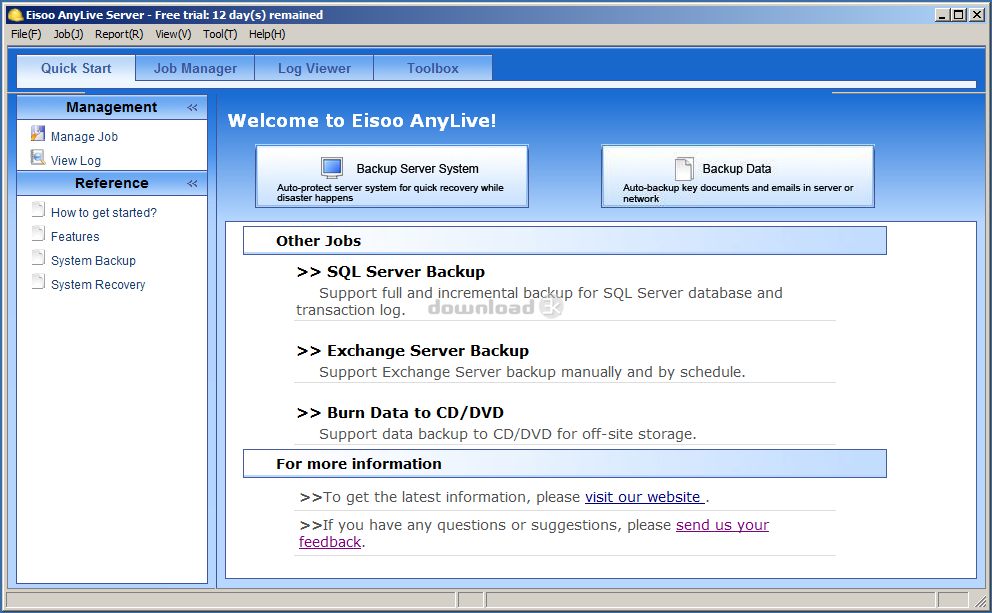Click the document icon beside Features
The image size is (992, 613).
39,233
